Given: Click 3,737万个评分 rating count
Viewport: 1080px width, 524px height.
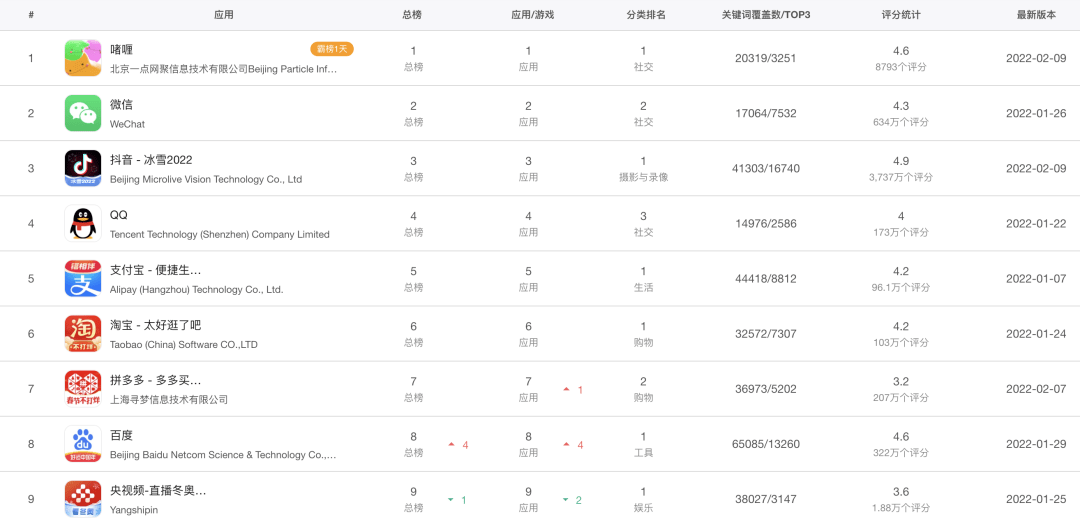Looking at the screenshot, I should [x=900, y=177].
